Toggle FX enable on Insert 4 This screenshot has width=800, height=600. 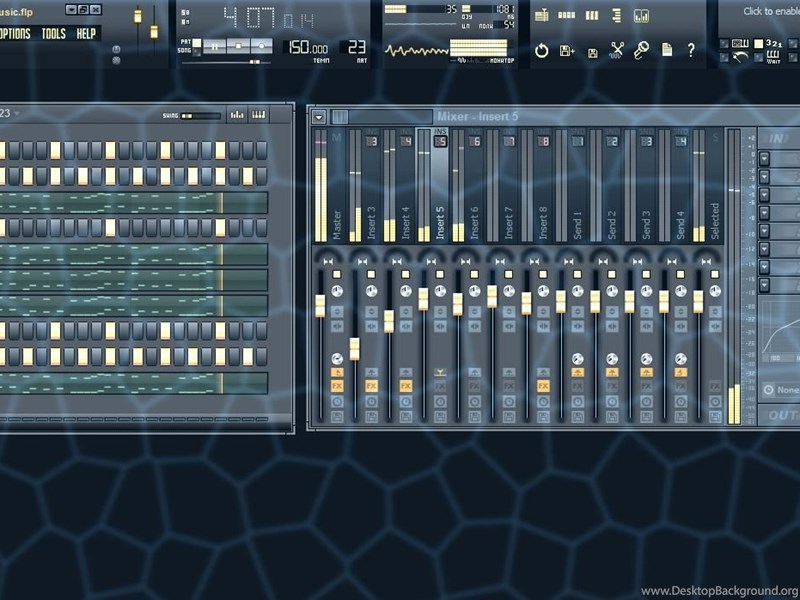point(406,386)
